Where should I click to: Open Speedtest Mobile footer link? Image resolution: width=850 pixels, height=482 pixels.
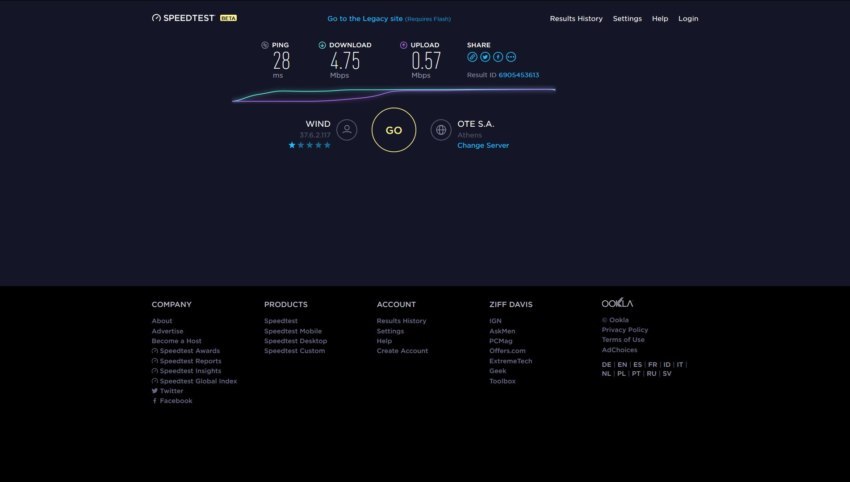pyautogui.click(x=293, y=331)
